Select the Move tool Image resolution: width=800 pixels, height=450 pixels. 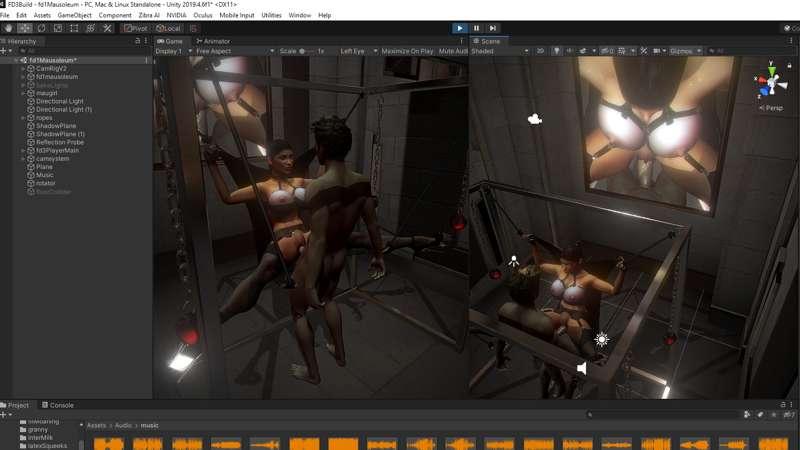[24, 28]
